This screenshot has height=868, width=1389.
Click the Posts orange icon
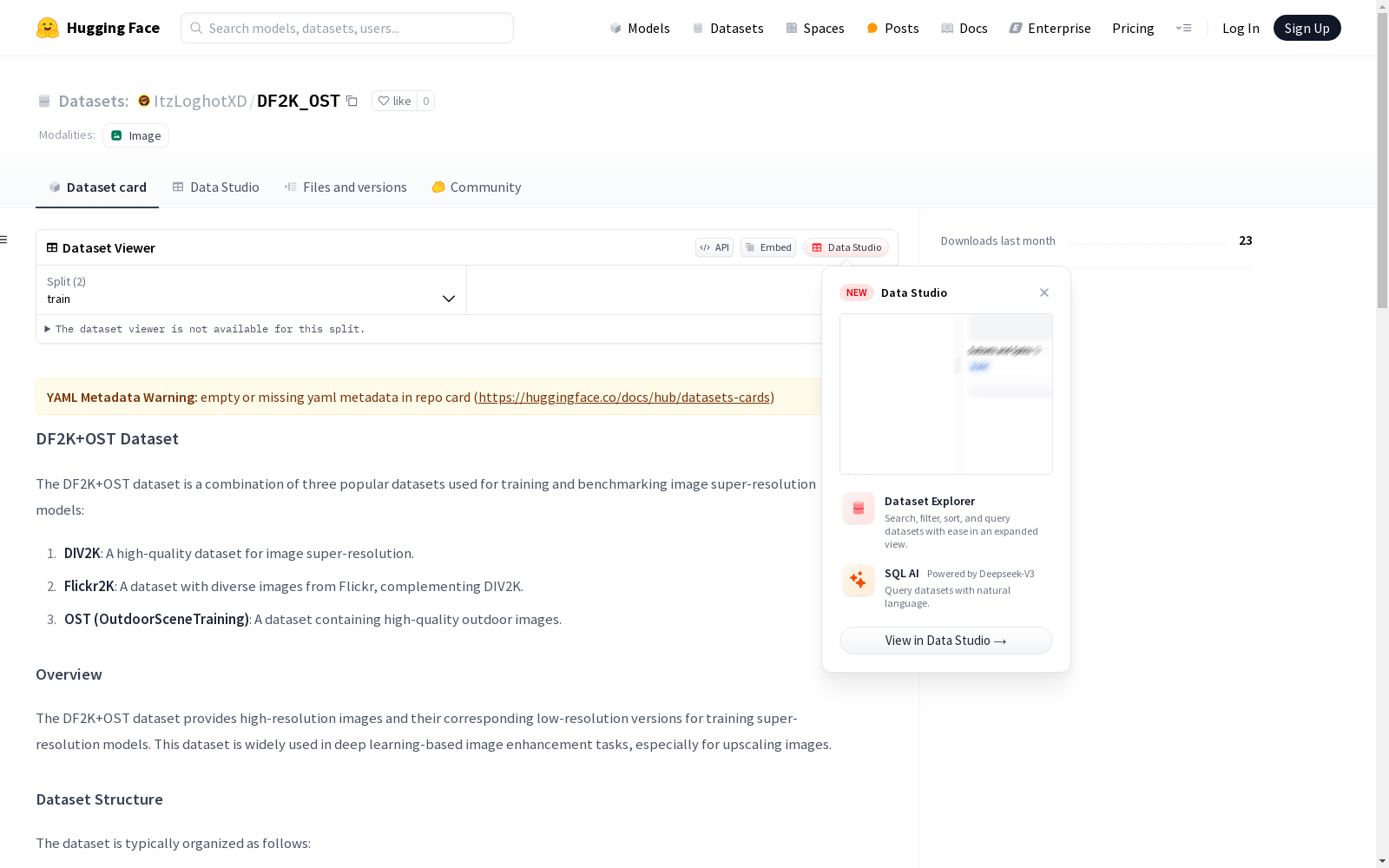click(872, 28)
